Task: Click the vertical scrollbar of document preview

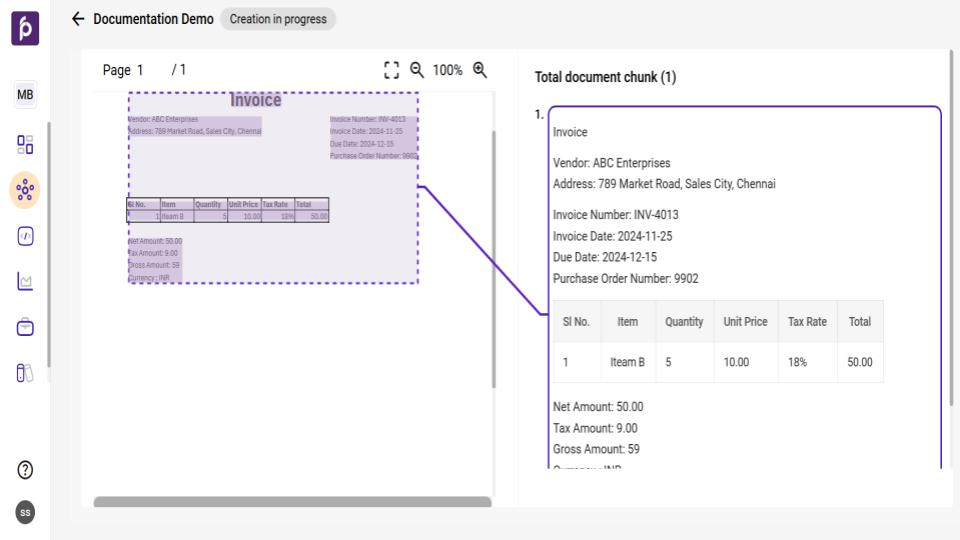Action: 494,260
